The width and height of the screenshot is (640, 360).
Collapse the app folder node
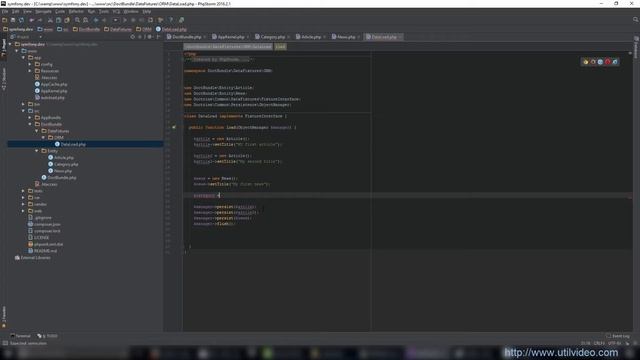pos(23,58)
